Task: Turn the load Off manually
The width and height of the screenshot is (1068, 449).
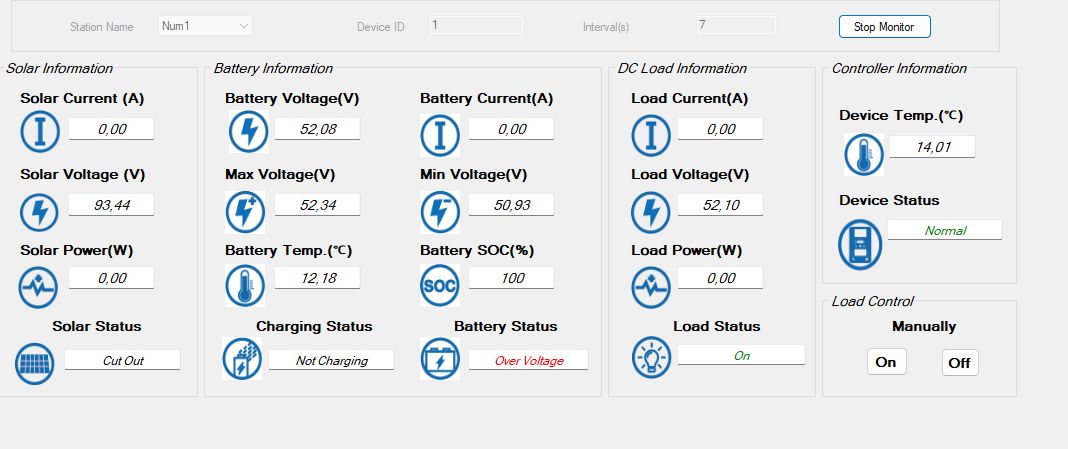Action: 960,362
